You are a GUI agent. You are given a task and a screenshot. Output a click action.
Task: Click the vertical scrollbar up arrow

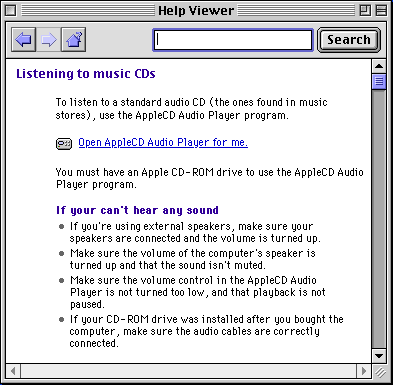379,66
